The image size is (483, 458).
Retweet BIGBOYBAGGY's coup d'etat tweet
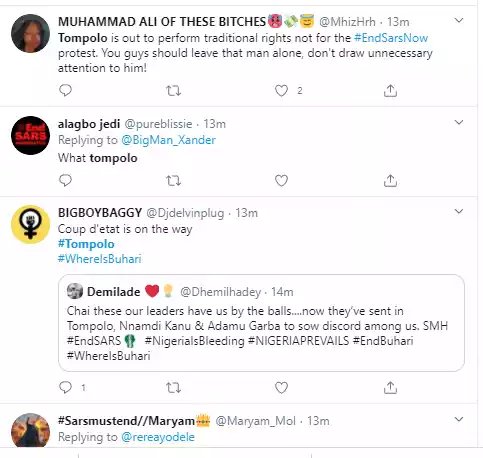click(x=173, y=388)
